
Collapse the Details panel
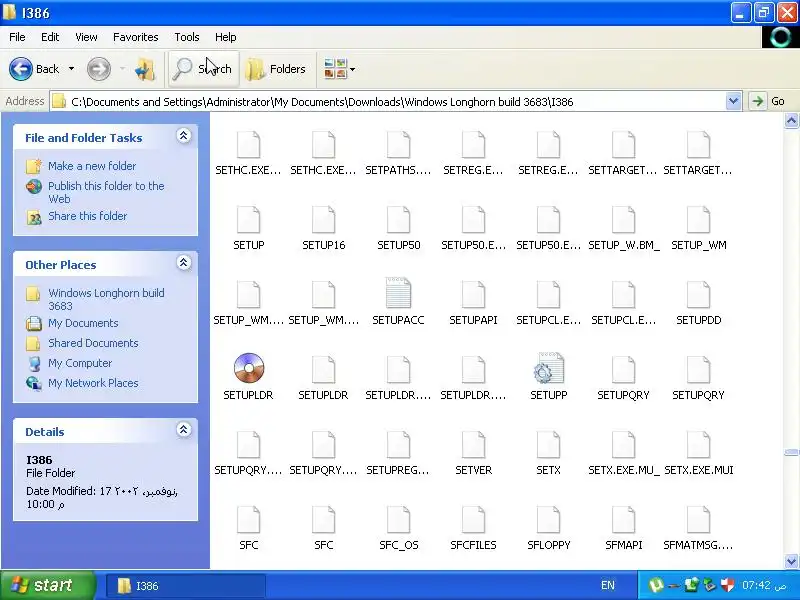click(184, 430)
